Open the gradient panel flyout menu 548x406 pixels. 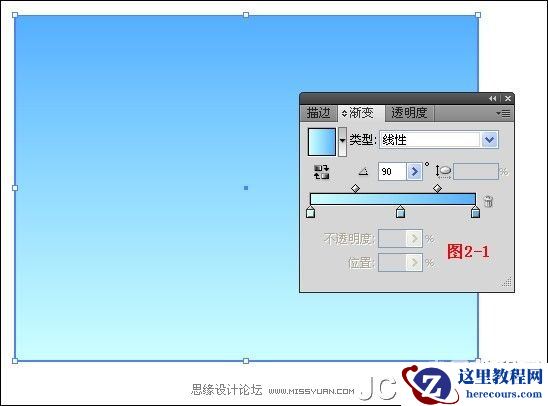(503, 114)
